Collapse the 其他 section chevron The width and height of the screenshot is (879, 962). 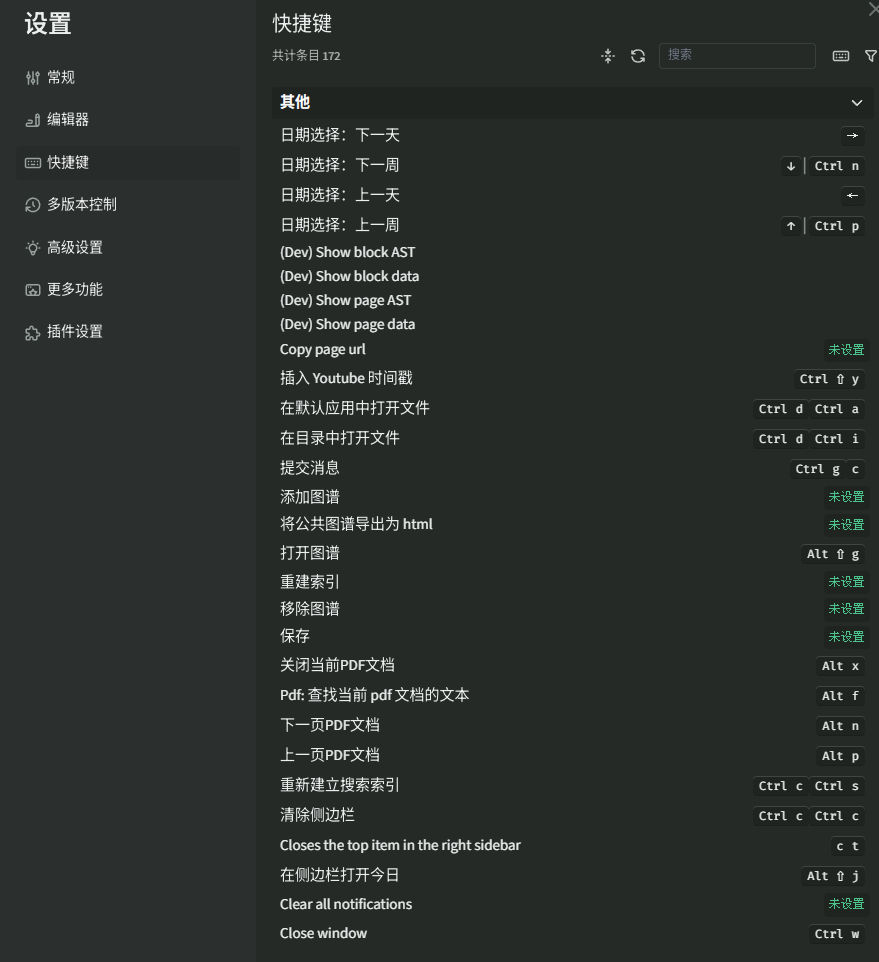pyautogui.click(x=856, y=103)
